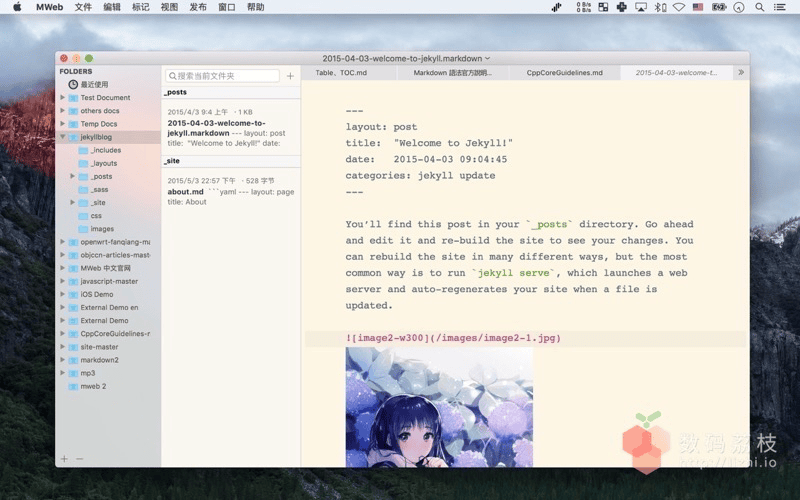Open the 发布 menu
This screenshot has height=500, width=800.
[x=197, y=7]
